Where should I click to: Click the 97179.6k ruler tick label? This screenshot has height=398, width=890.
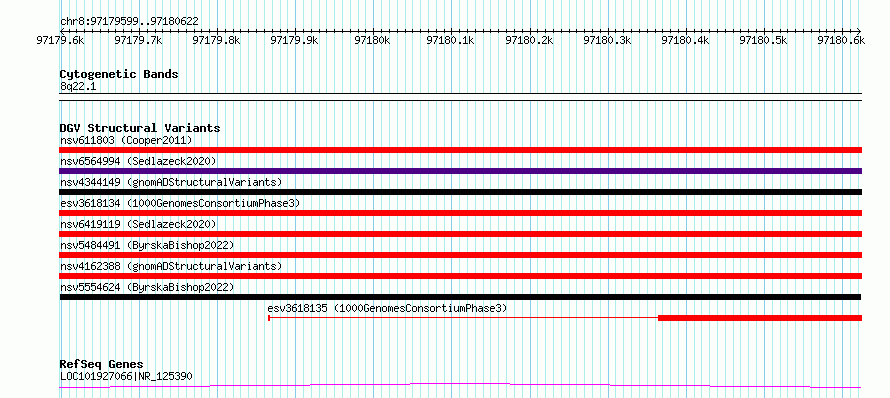pos(61,40)
